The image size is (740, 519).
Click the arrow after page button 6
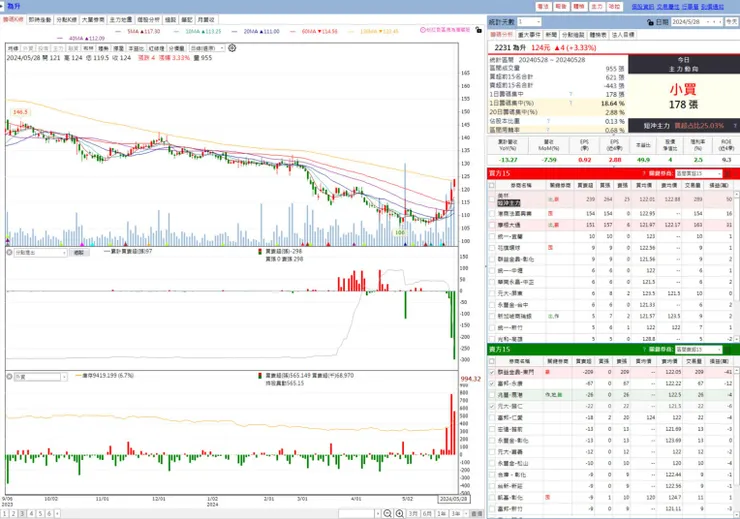(58, 513)
